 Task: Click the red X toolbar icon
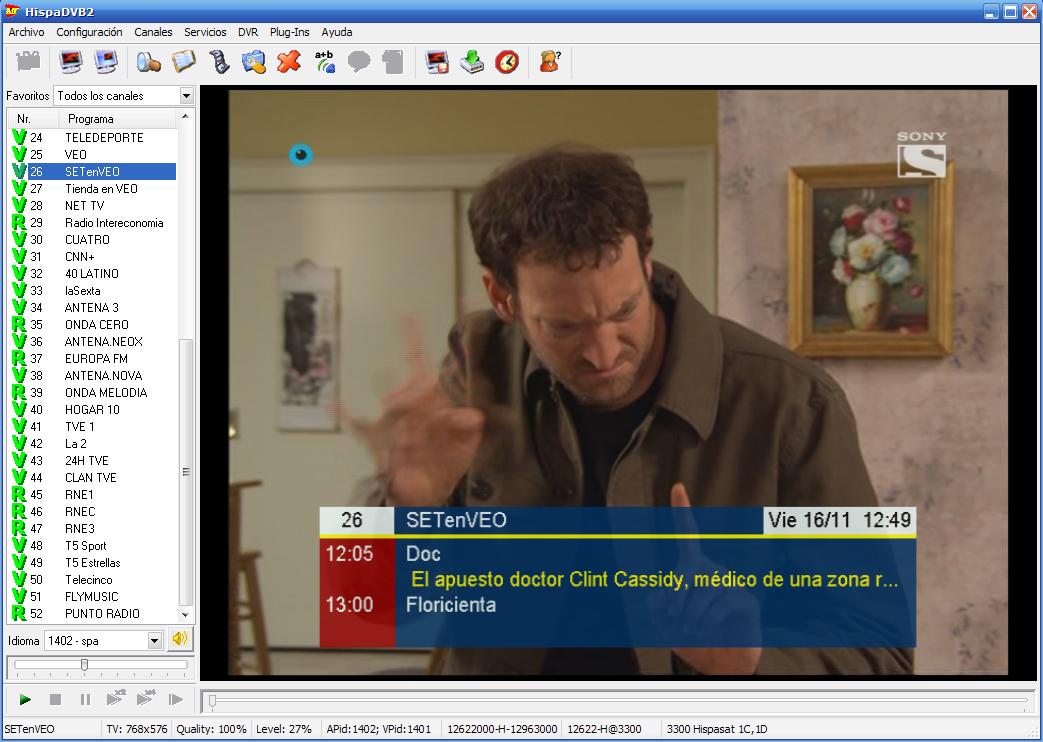tap(289, 62)
